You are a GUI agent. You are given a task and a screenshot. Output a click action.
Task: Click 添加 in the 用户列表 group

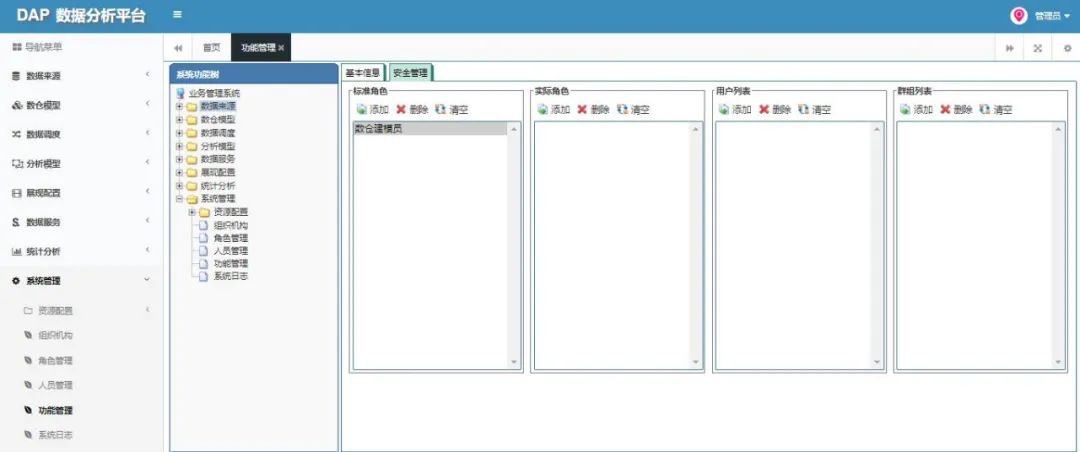pos(735,110)
